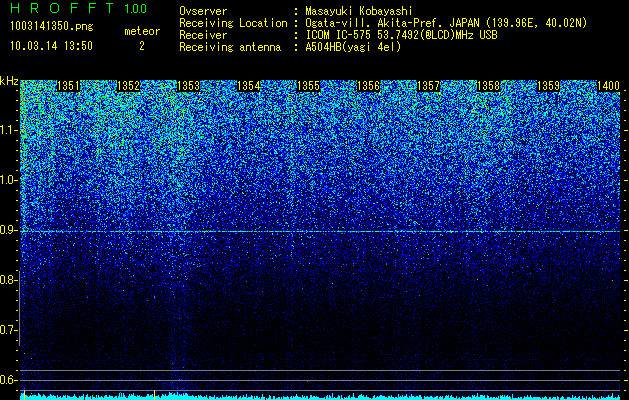Click the Receiving antenna A504HB text
Screen dimensions: 629x400
[353, 47]
